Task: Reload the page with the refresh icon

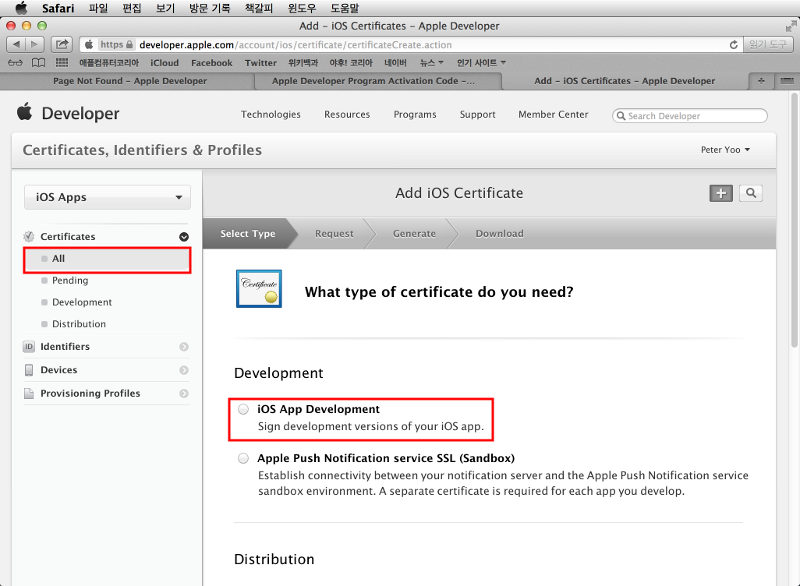Action: tap(734, 45)
